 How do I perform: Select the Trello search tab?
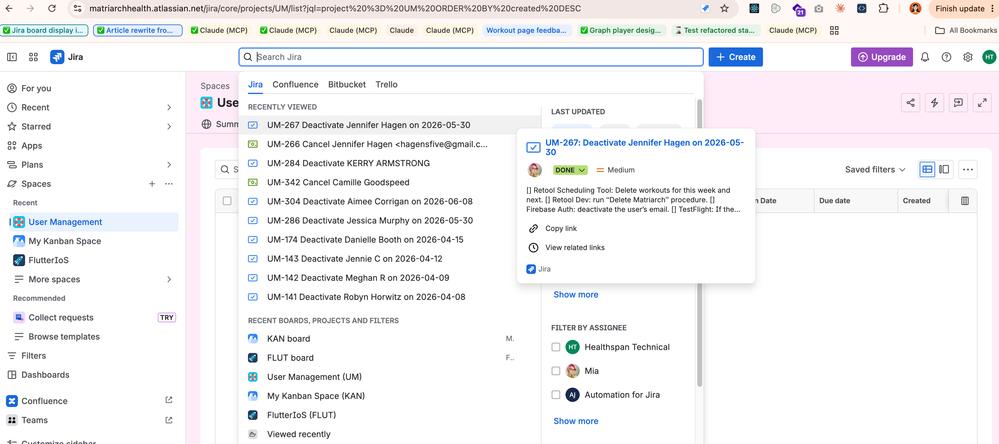pos(387,84)
